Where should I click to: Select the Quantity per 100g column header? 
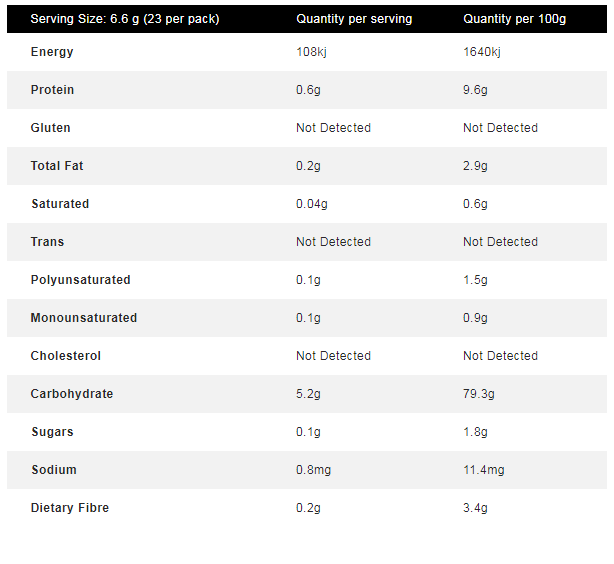pyautogui.click(x=515, y=19)
